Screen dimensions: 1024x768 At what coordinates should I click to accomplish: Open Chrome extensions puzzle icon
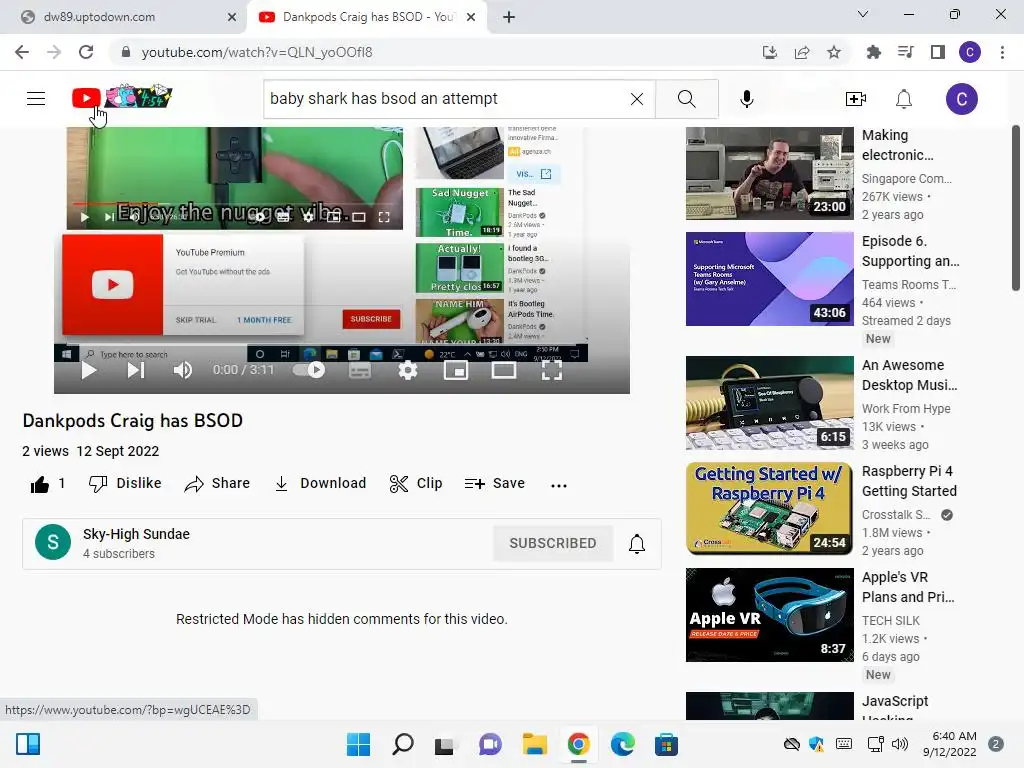point(873,52)
